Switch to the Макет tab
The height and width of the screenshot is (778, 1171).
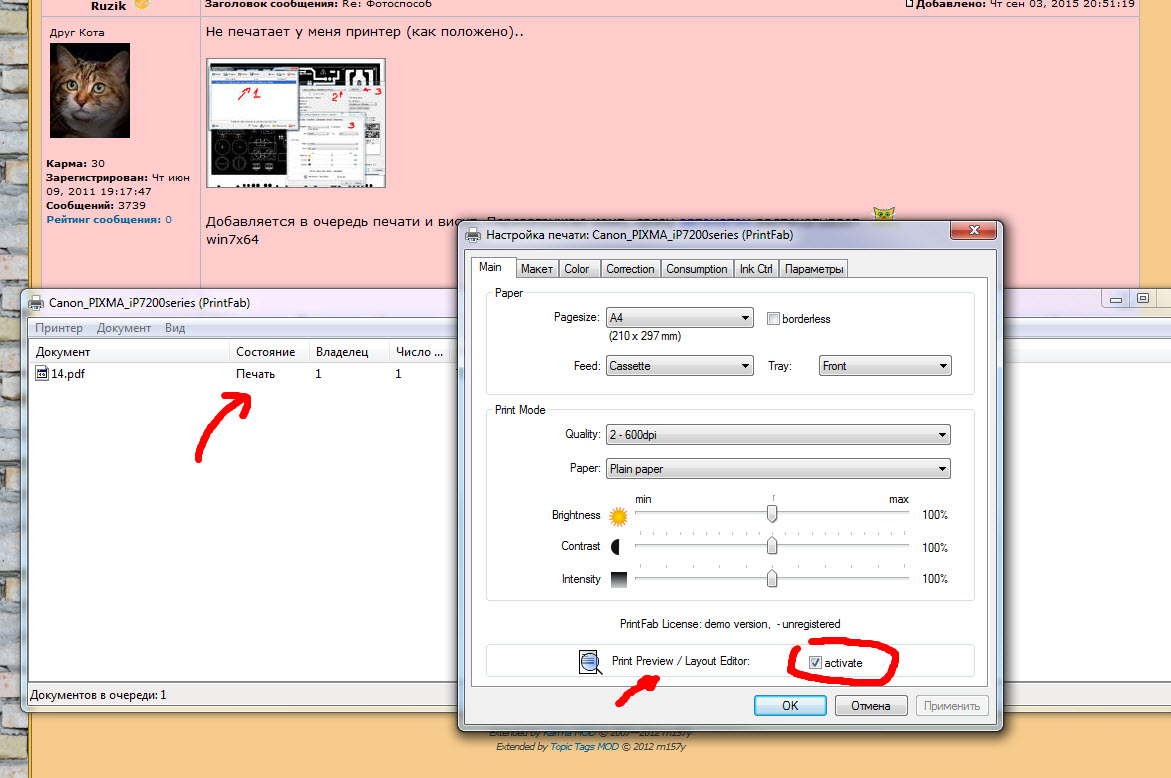[536, 269]
